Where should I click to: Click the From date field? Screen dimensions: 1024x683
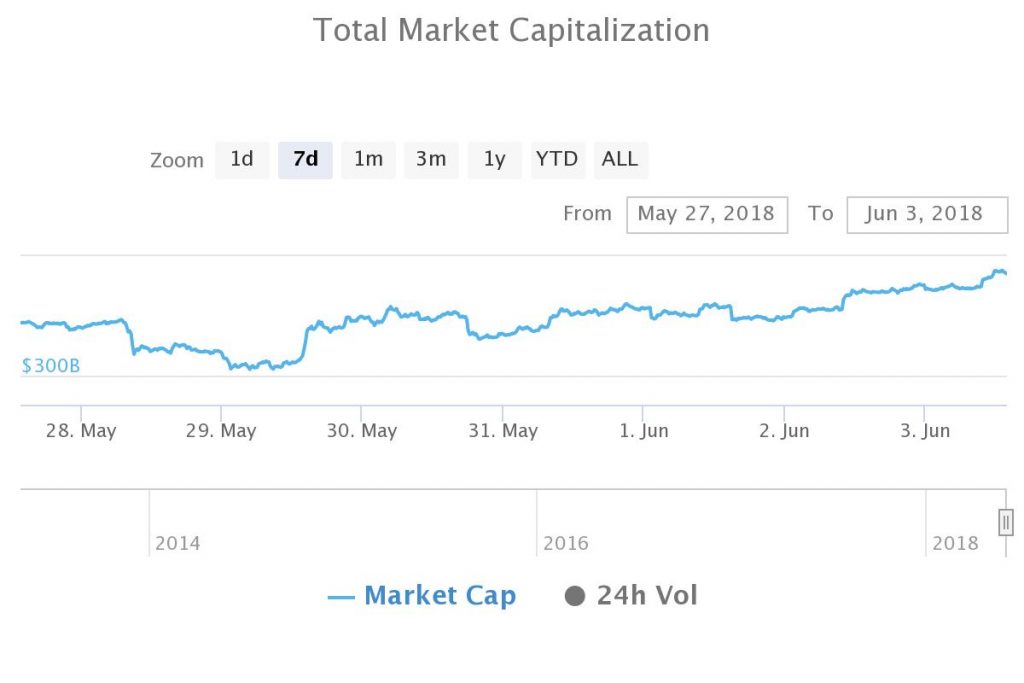[x=706, y=214]
